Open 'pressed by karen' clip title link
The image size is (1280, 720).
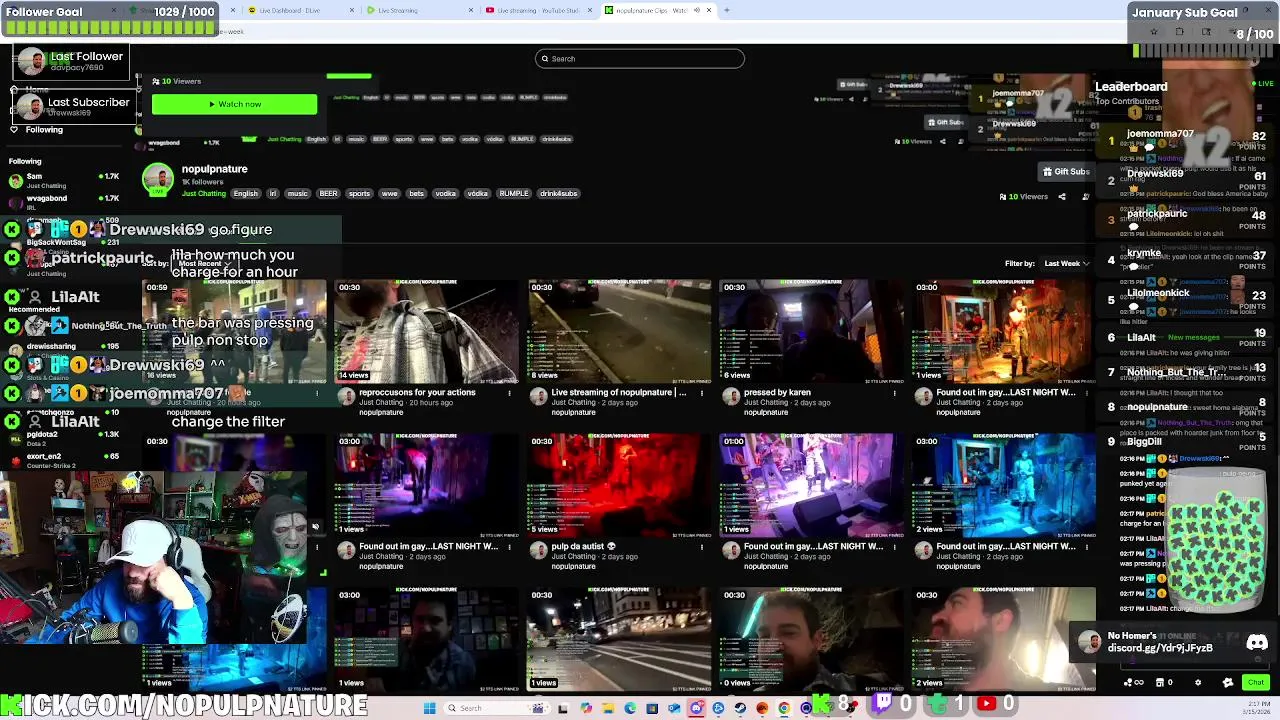[x=777, y=392]
